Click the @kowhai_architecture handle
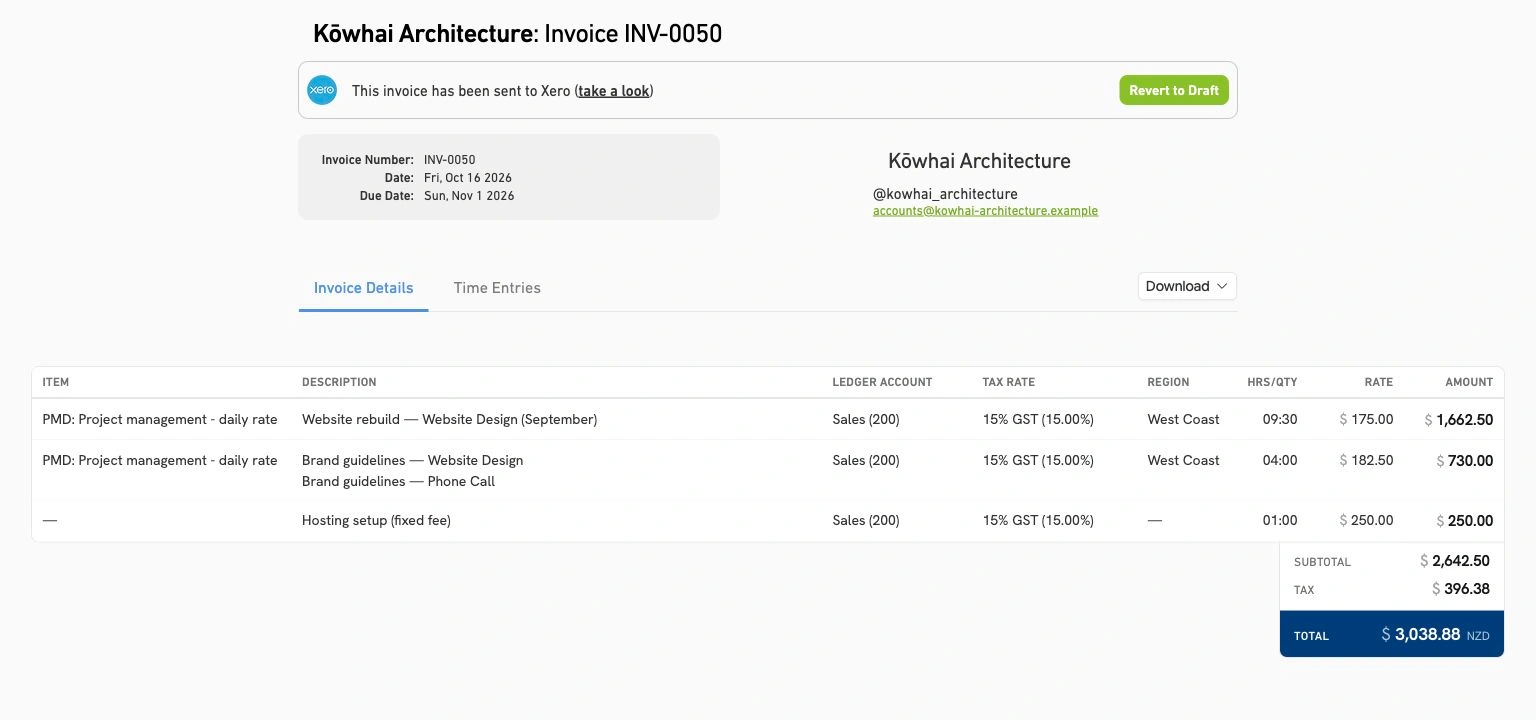 pos(945,194)
